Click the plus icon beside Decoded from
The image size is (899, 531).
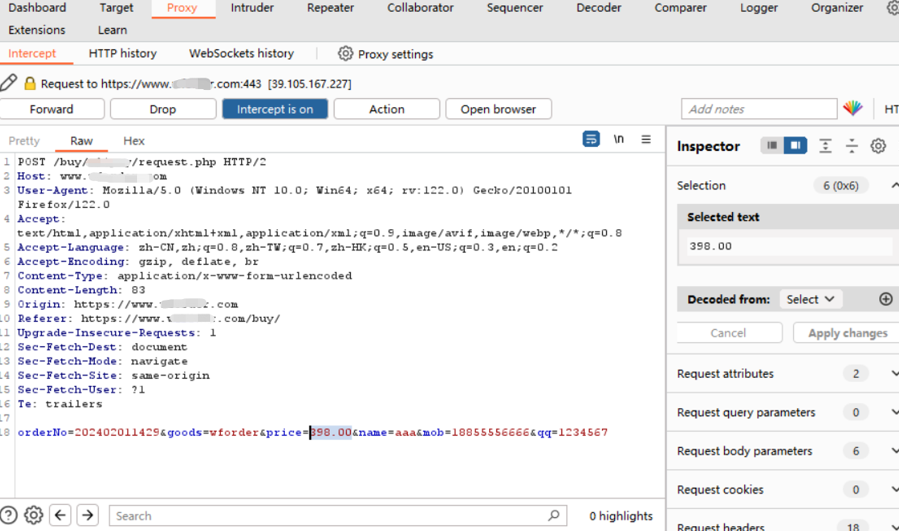pos(886,299)
